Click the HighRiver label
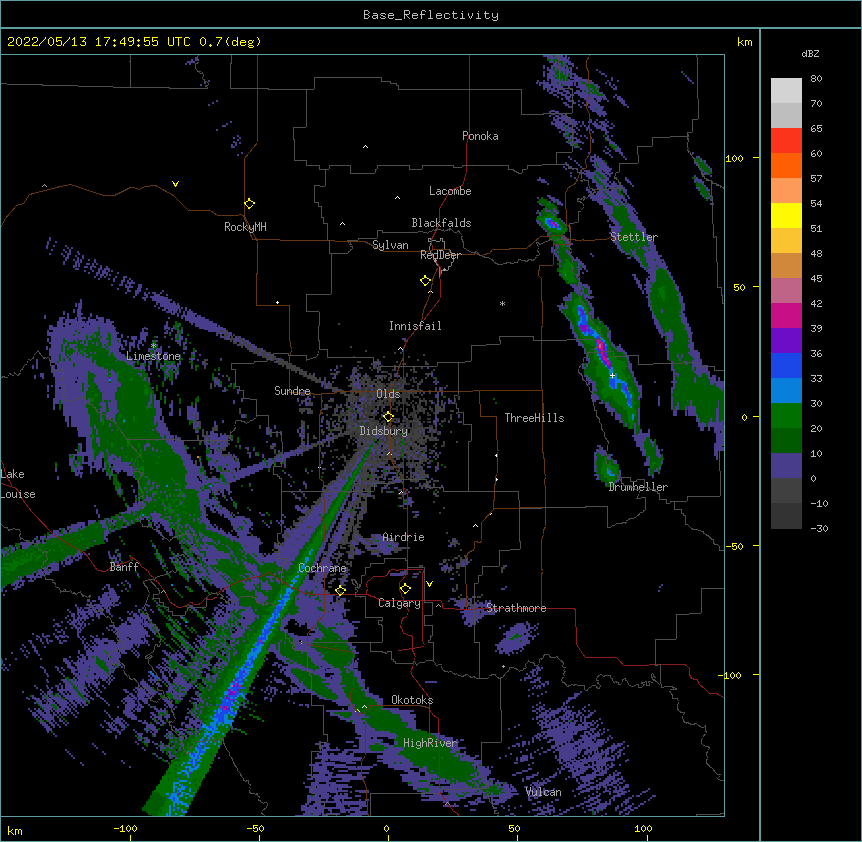The height and width of the screenshot is (842, 862). point(430,743)
